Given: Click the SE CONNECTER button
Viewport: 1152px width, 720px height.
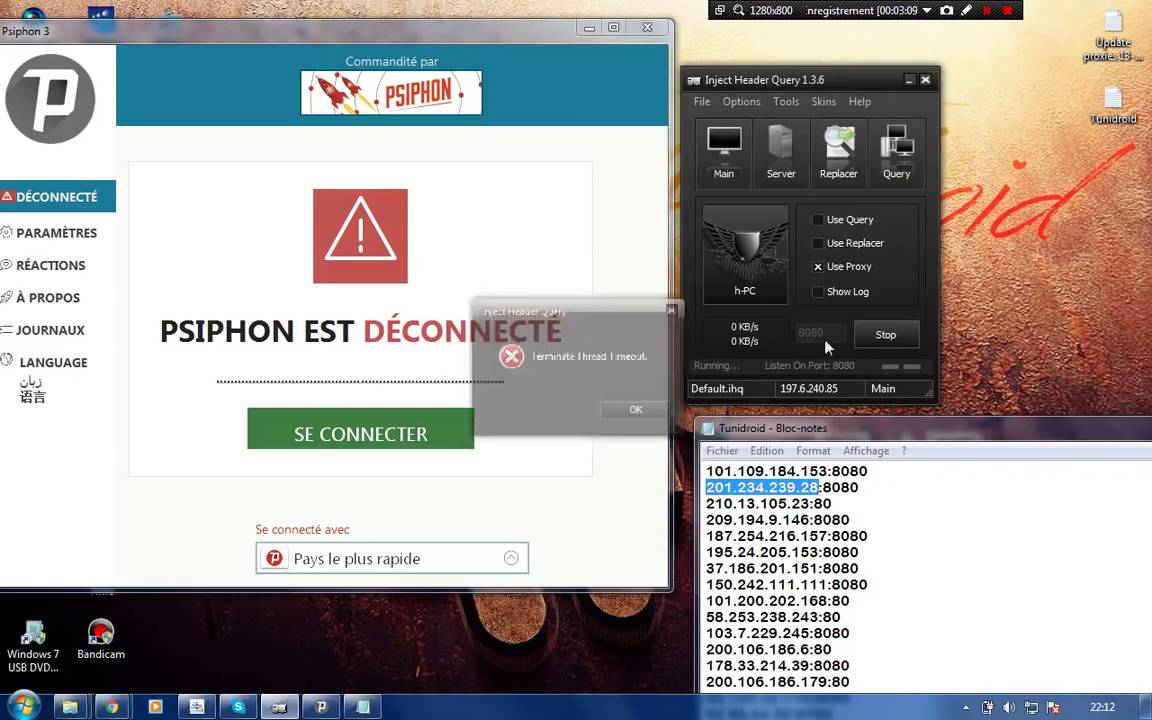Looking at the screenshot, I should (x=360, y=428).
